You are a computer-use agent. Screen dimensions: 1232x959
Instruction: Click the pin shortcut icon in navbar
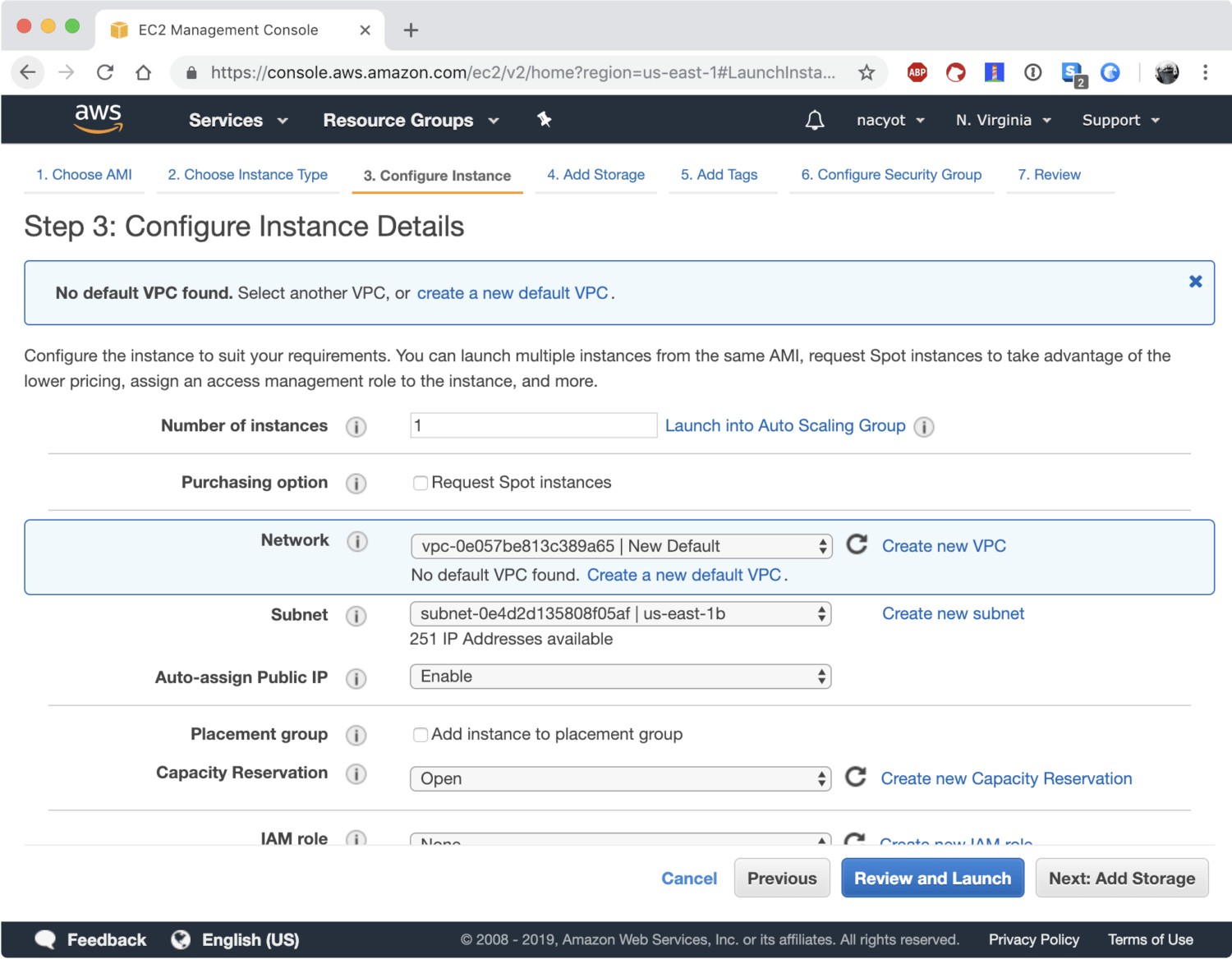click(x=544, y=120)
